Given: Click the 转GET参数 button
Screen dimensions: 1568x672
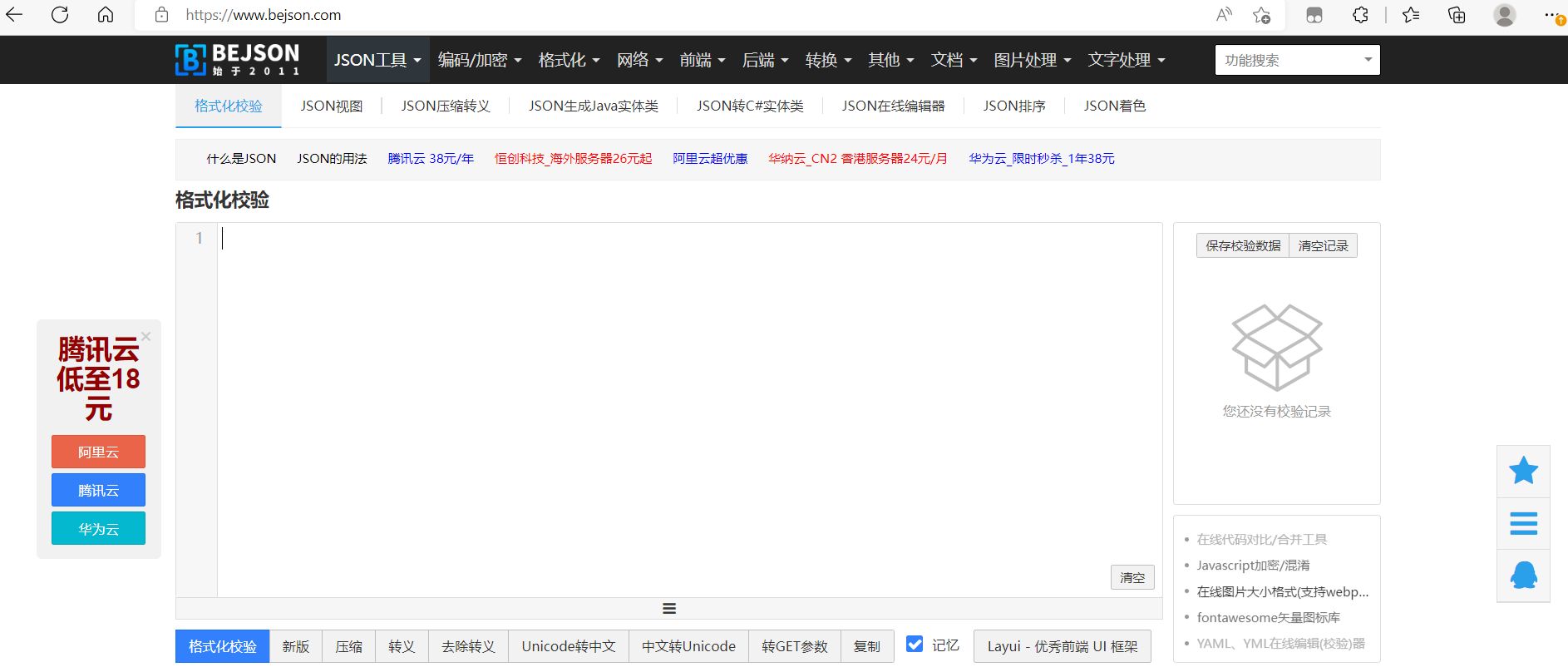Looking at the screenshot, I should point(795,646).
